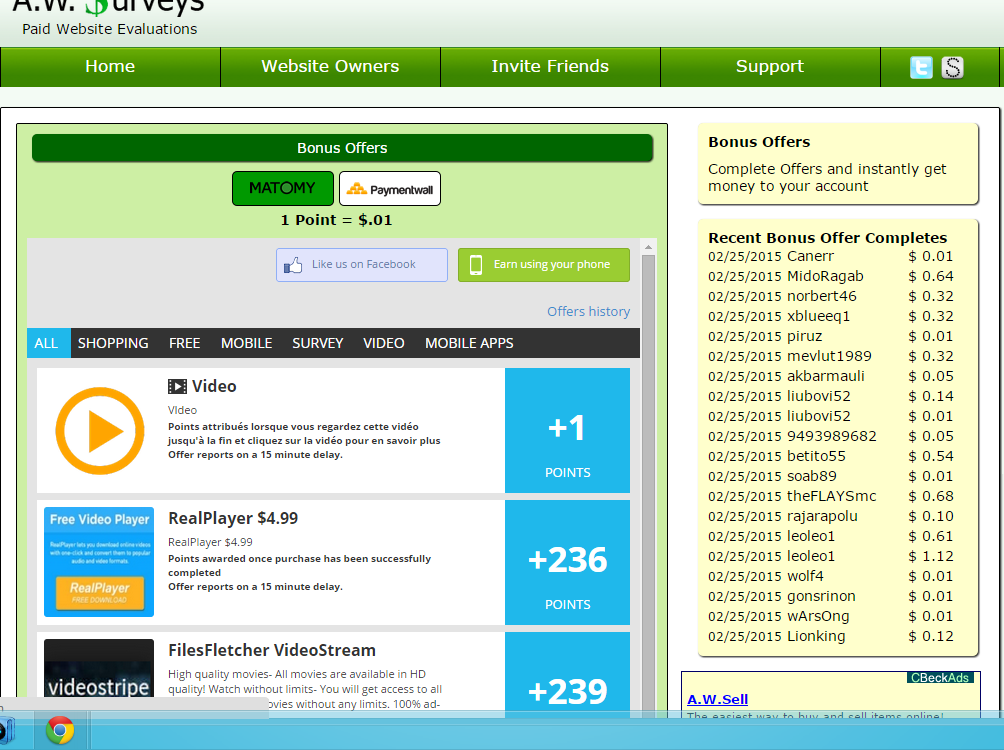Open the Support menu item
Viewport: 1004px width, 750px height.
[770, 66]
